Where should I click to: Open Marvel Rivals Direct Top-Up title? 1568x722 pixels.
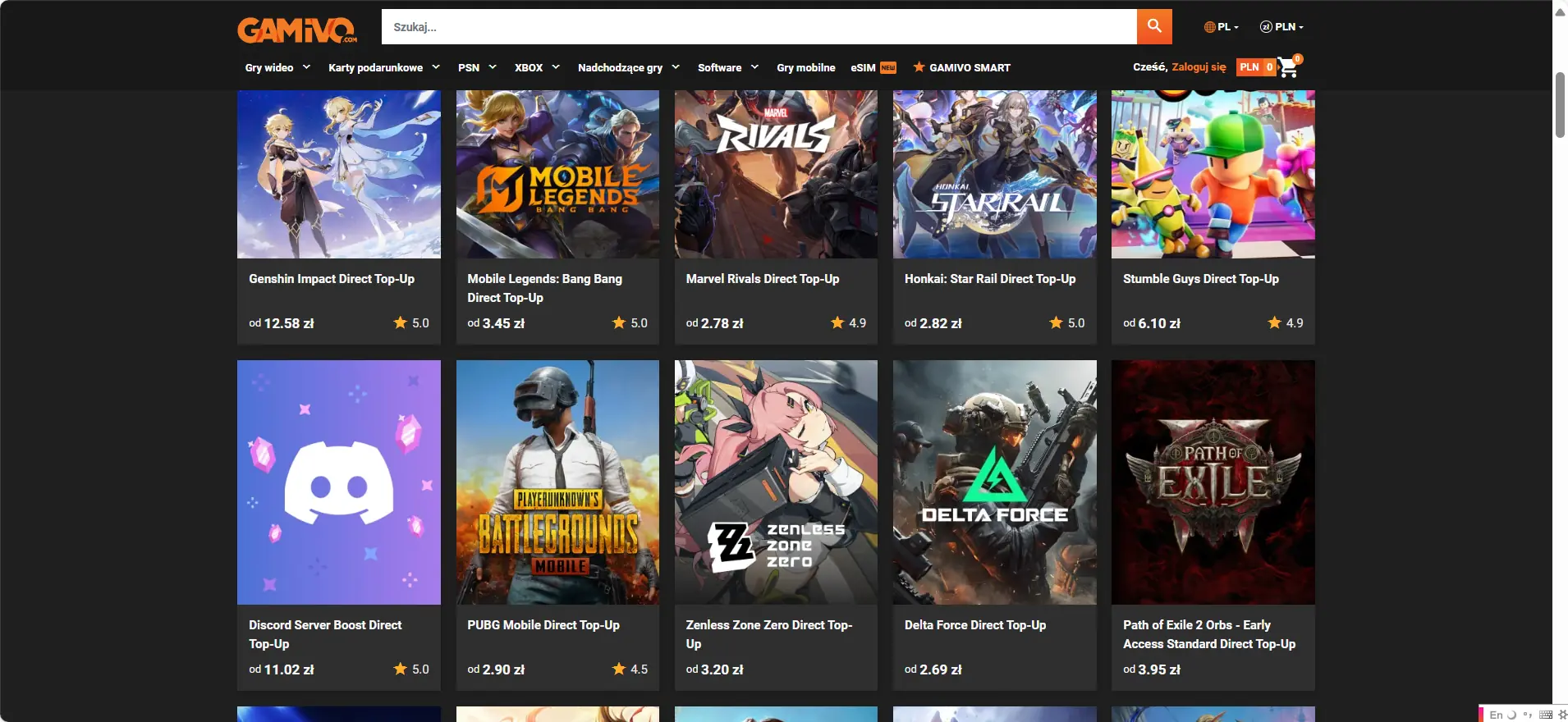coord(763,279)
